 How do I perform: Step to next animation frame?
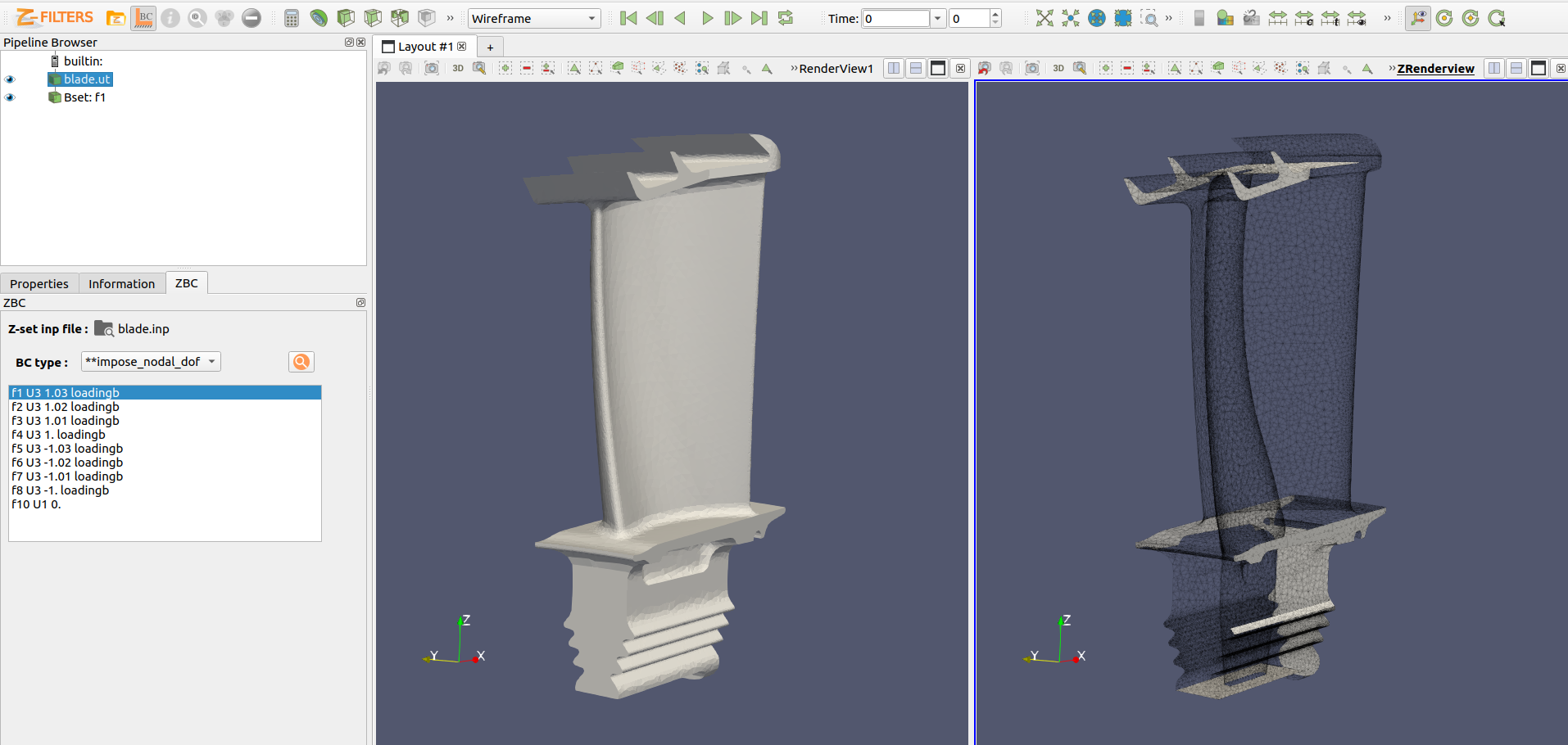click(x=733, y=18)
